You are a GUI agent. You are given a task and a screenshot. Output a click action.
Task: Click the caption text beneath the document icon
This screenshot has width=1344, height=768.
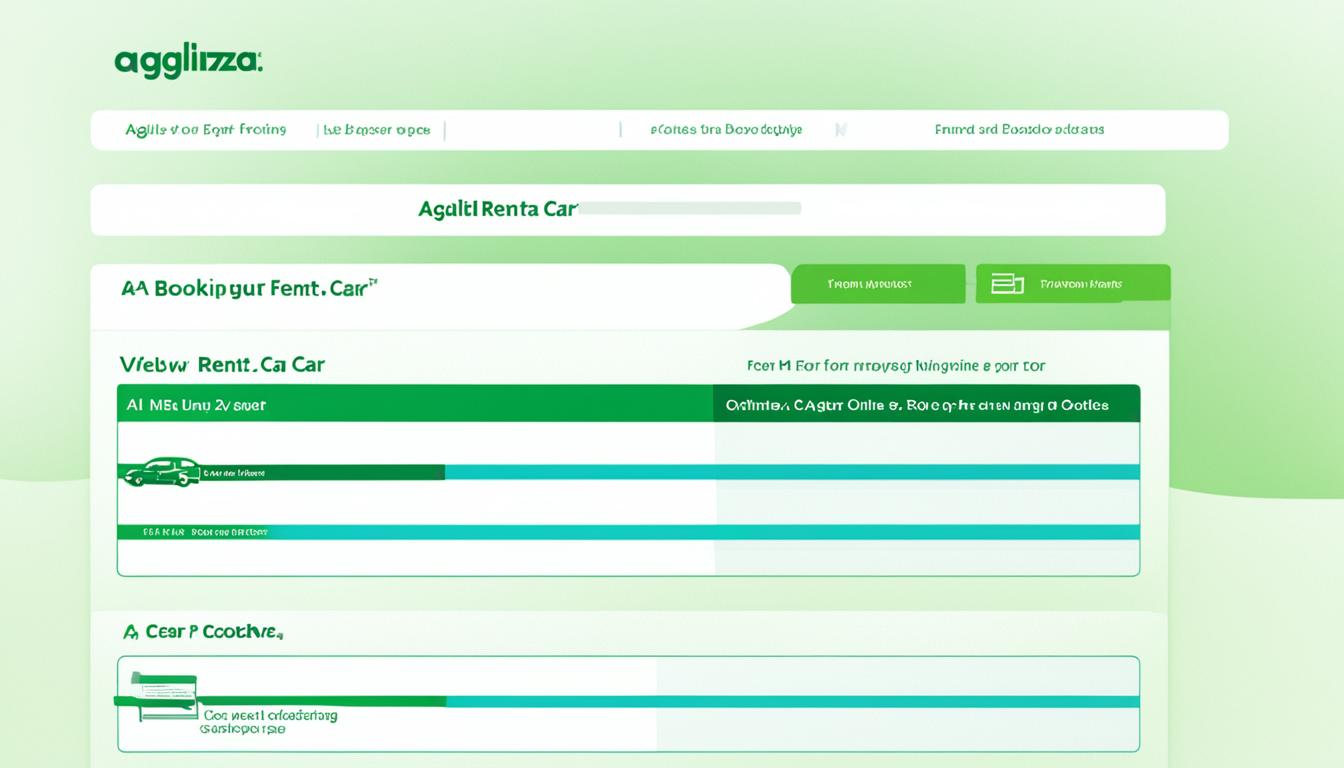click(x=270, y=722)
